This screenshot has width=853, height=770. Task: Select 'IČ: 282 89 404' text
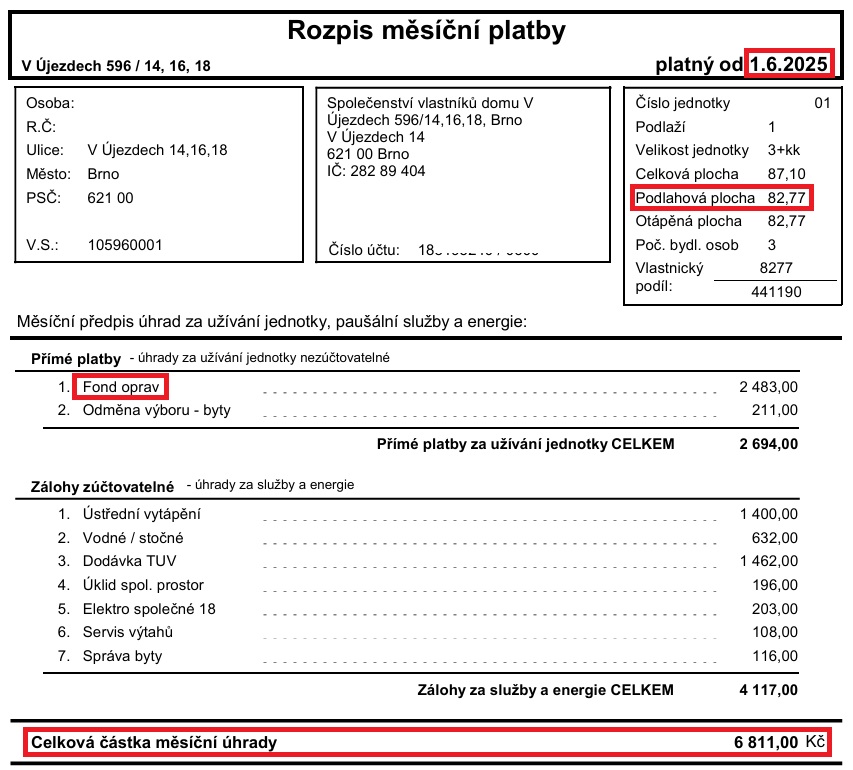376,171
